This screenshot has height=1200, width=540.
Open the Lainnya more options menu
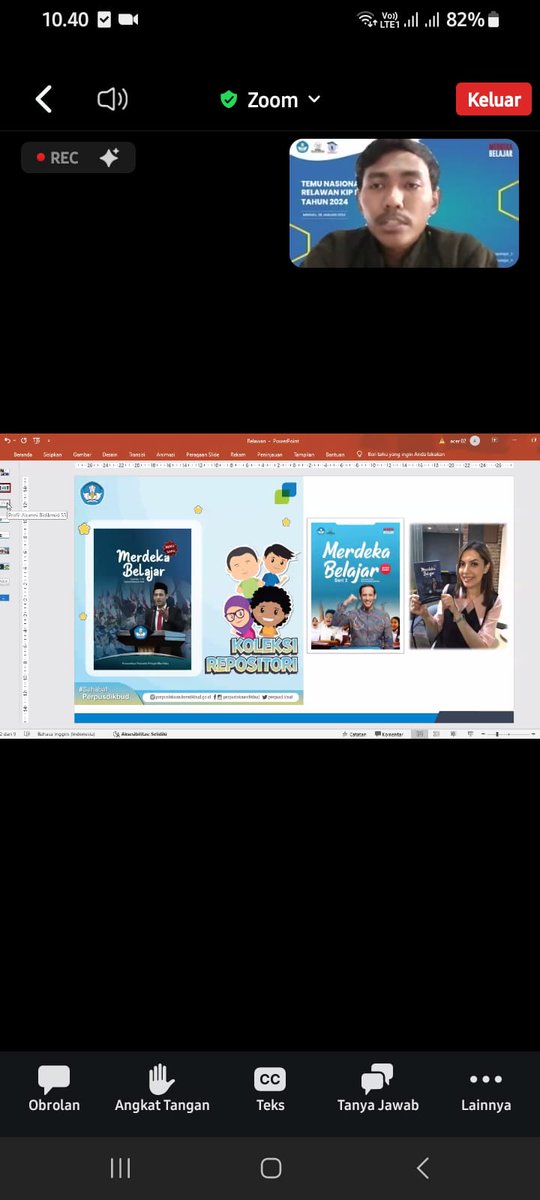(x=486, y=1088)
